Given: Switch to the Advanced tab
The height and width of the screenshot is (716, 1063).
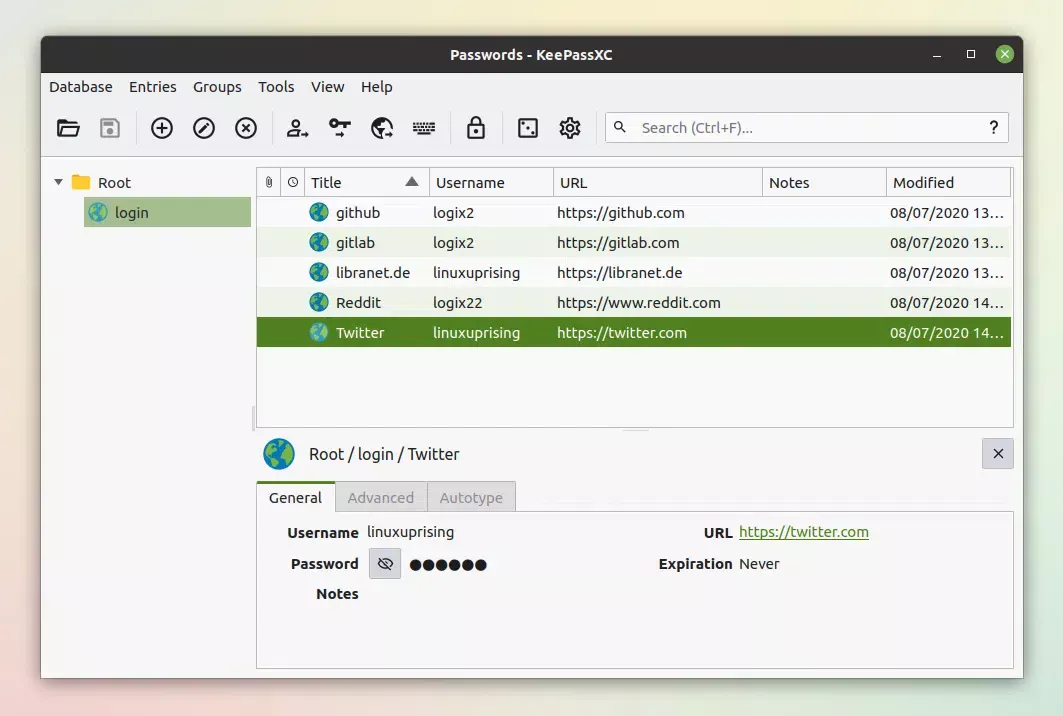Looking at the screenshot, I should tap(381, 497).
